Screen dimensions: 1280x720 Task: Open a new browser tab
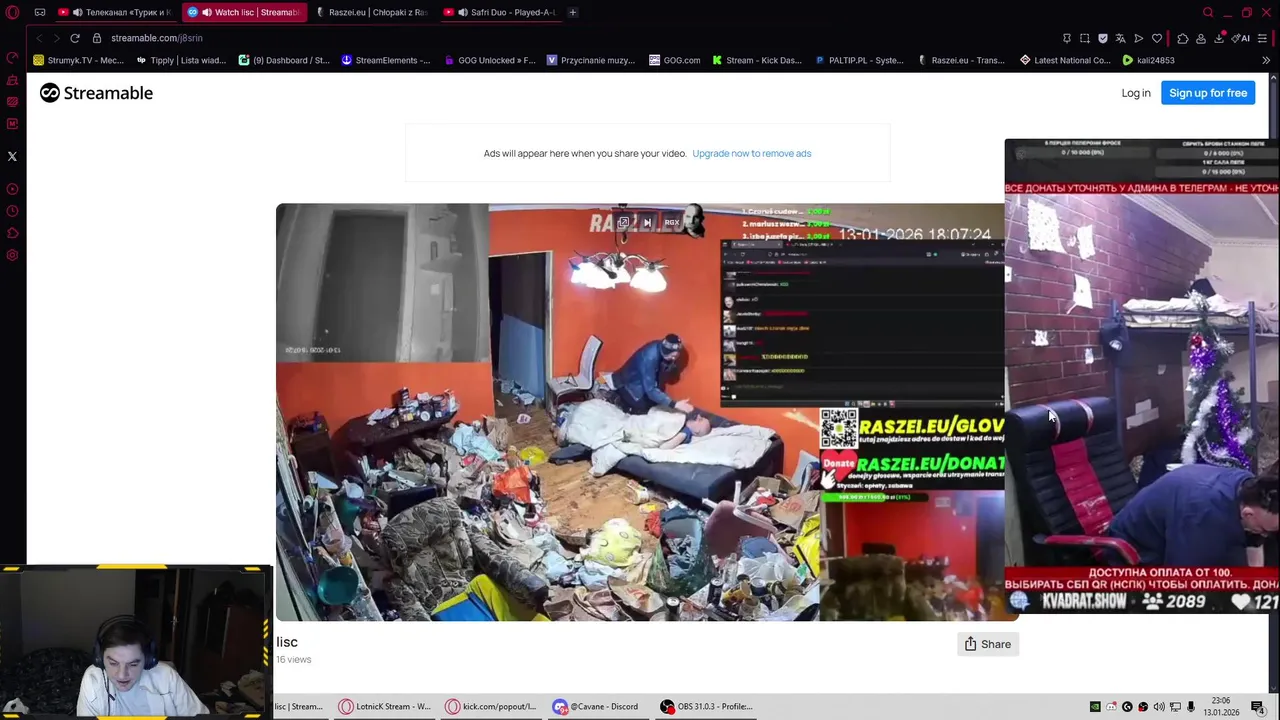573,12
